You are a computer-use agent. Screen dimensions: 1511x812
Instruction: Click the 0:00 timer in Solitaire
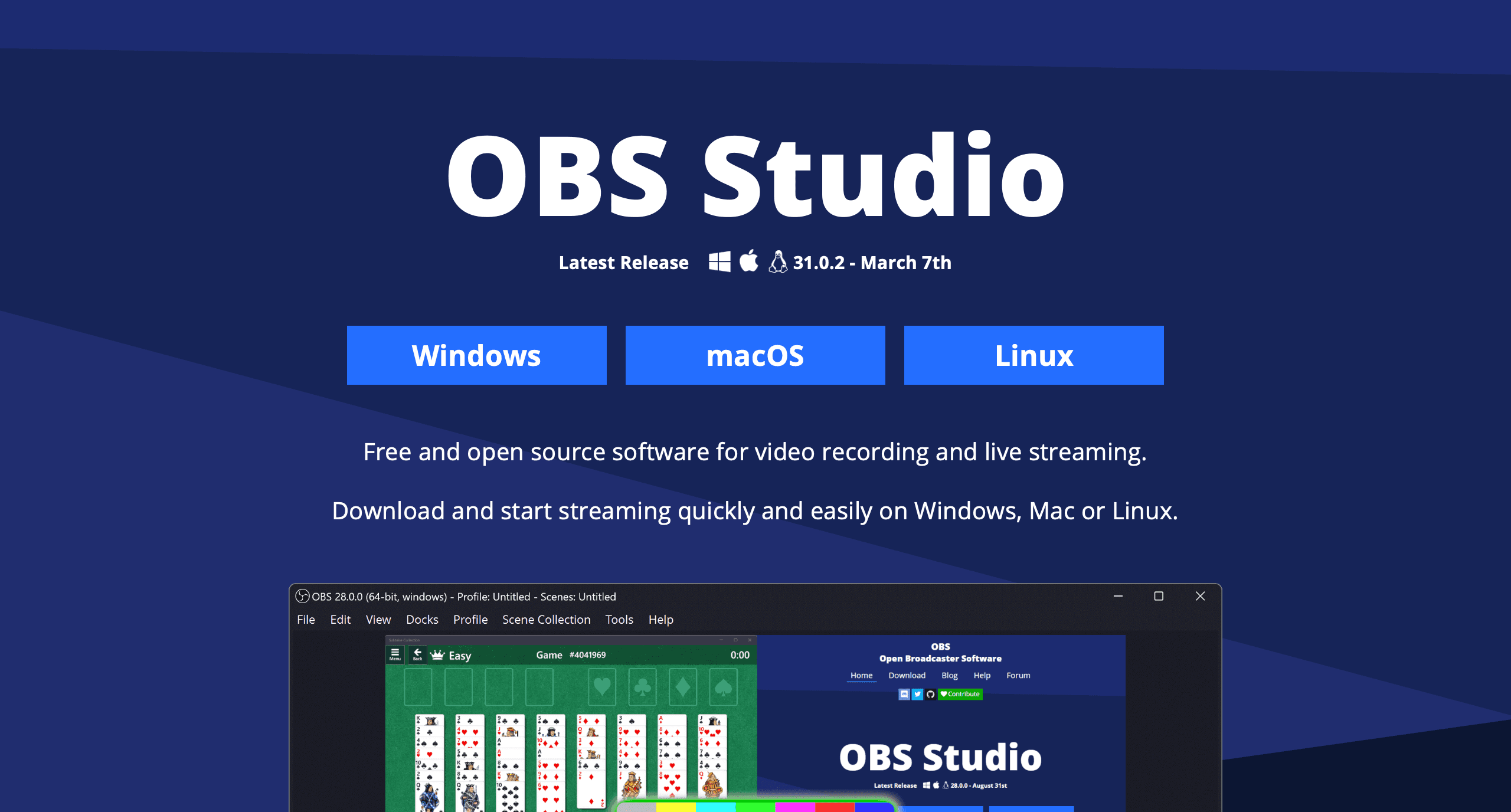[740, 655]
